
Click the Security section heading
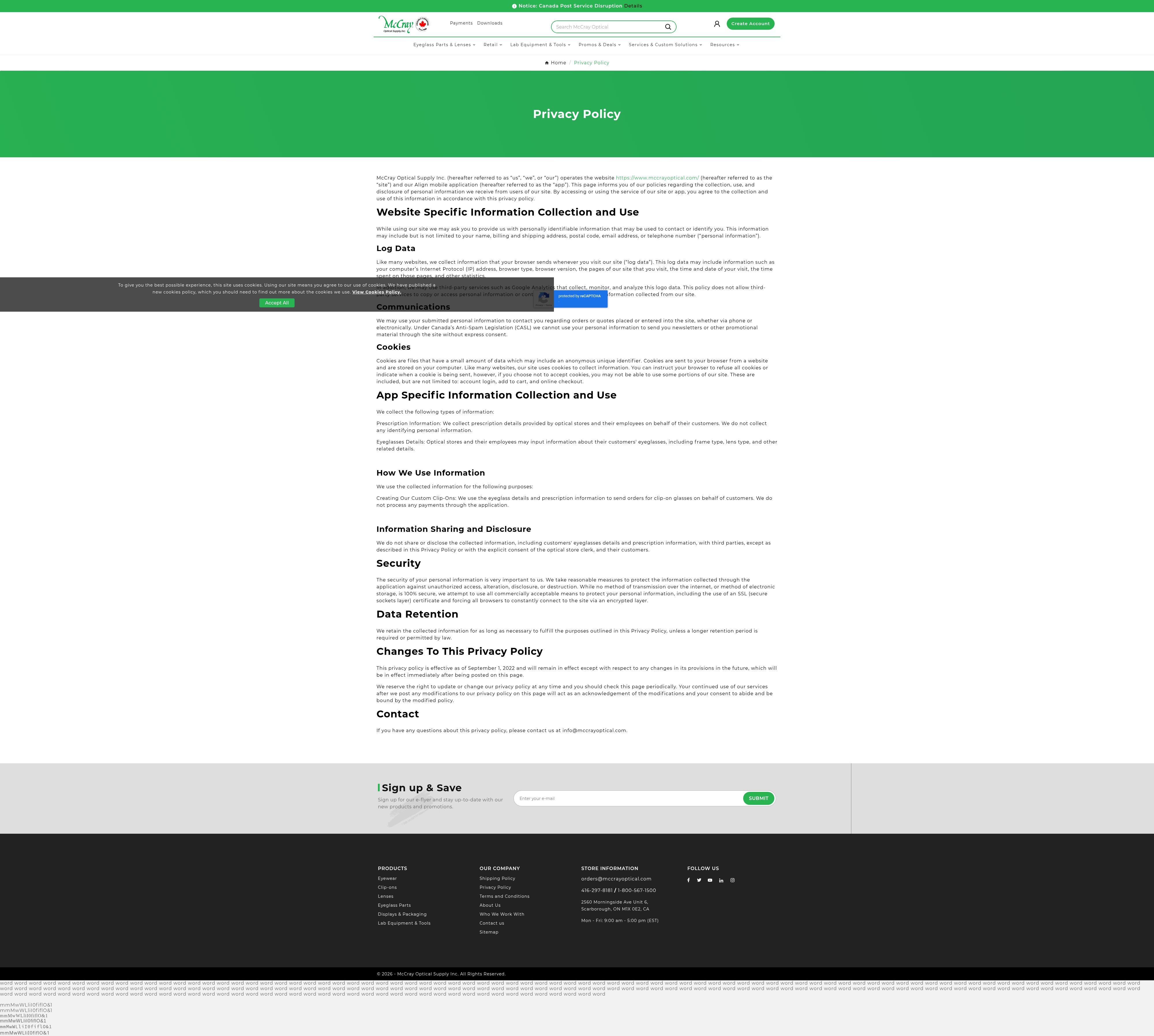click(398, 564)
